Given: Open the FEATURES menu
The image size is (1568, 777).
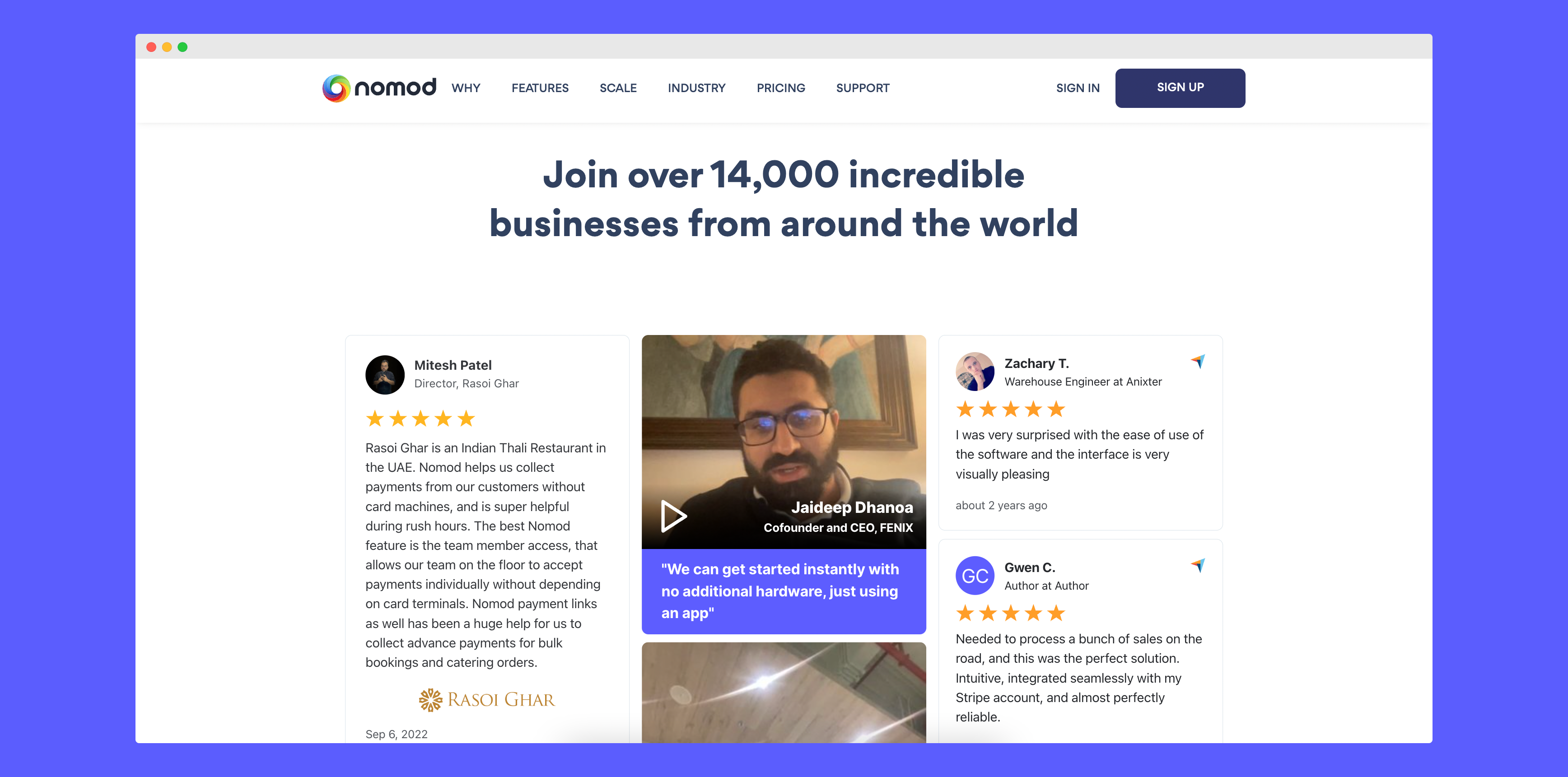Looking at the screenshot, I should click(540, 88).
